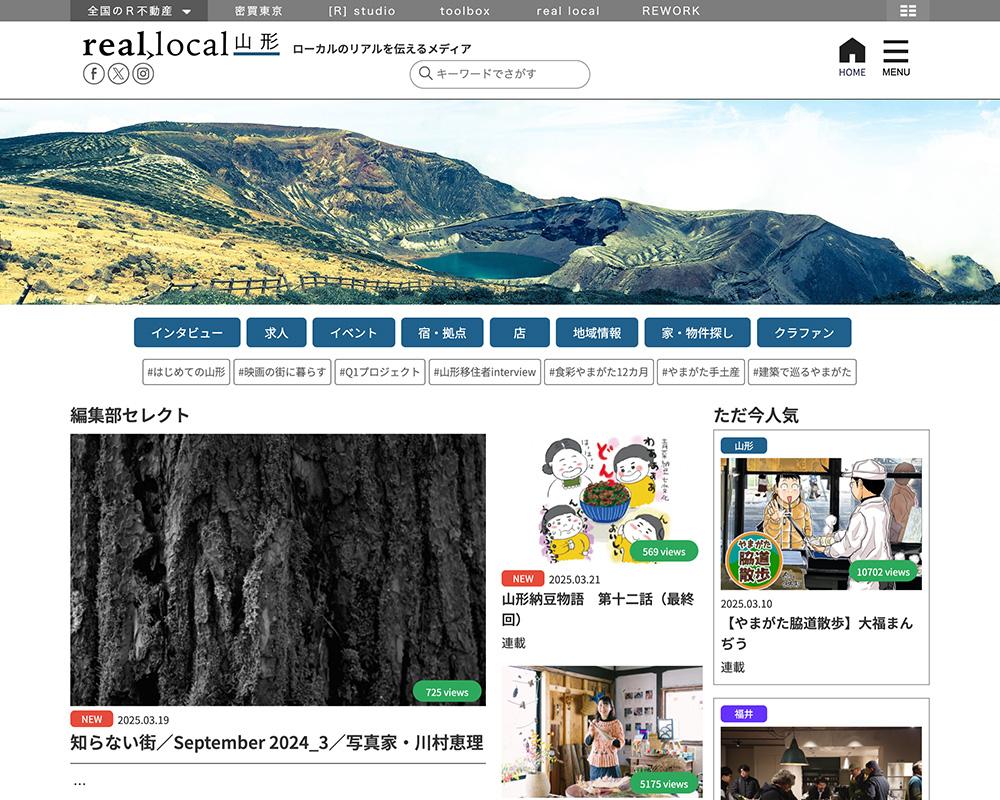The width and height of the screenshot is (1000, 800).
Task: Open the #Q1プロジェクト tag
Action: [380, 372]
